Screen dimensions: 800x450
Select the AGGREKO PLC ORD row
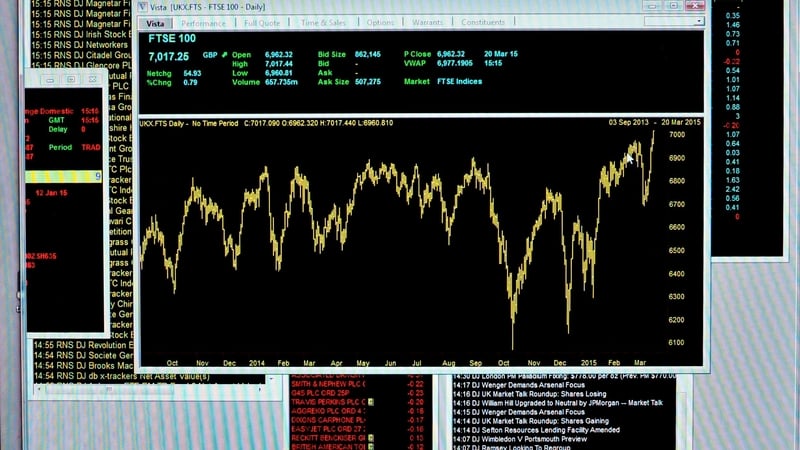point(357,411)
